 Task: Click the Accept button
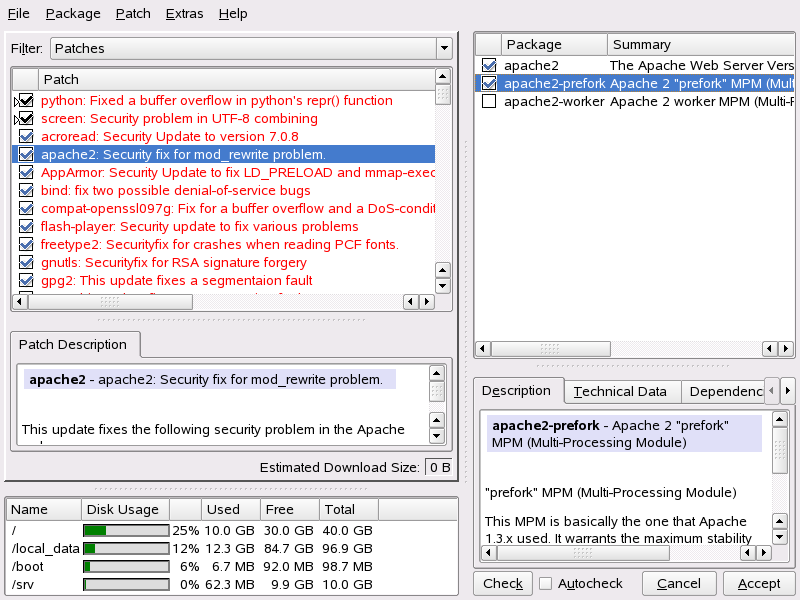click(x=759, y=583)
